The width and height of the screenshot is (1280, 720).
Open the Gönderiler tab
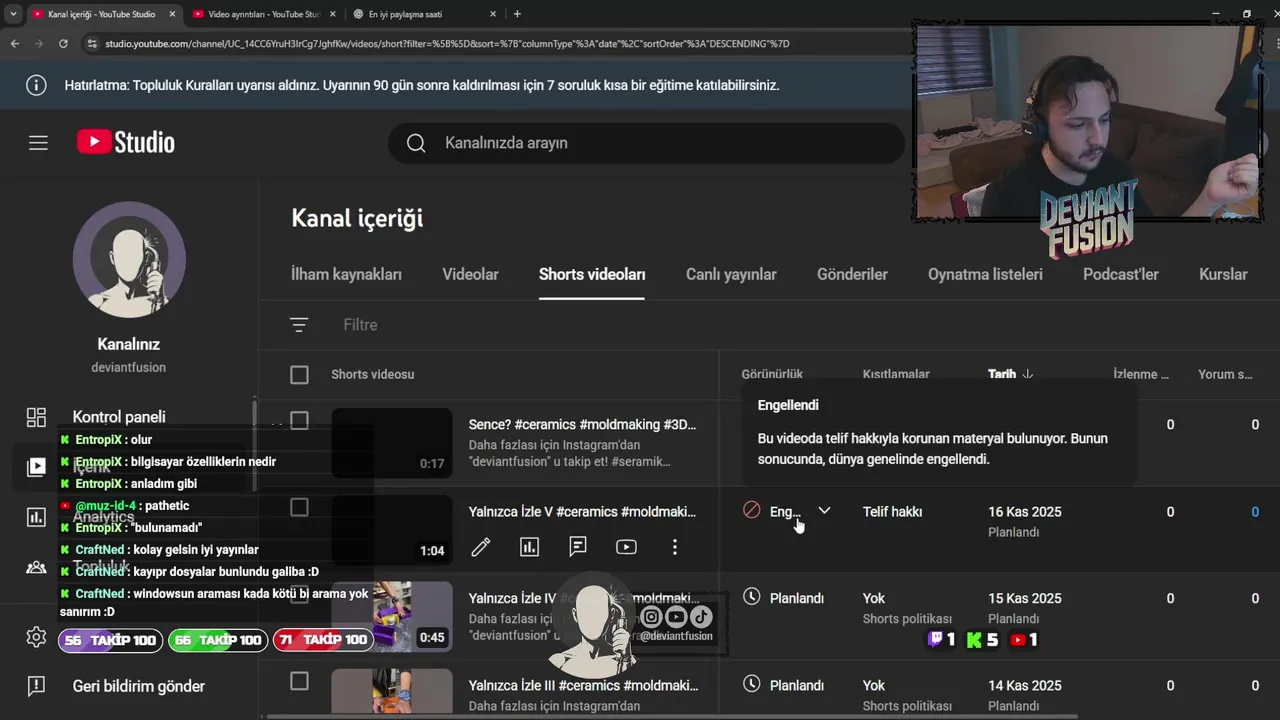tap(852, 274)
